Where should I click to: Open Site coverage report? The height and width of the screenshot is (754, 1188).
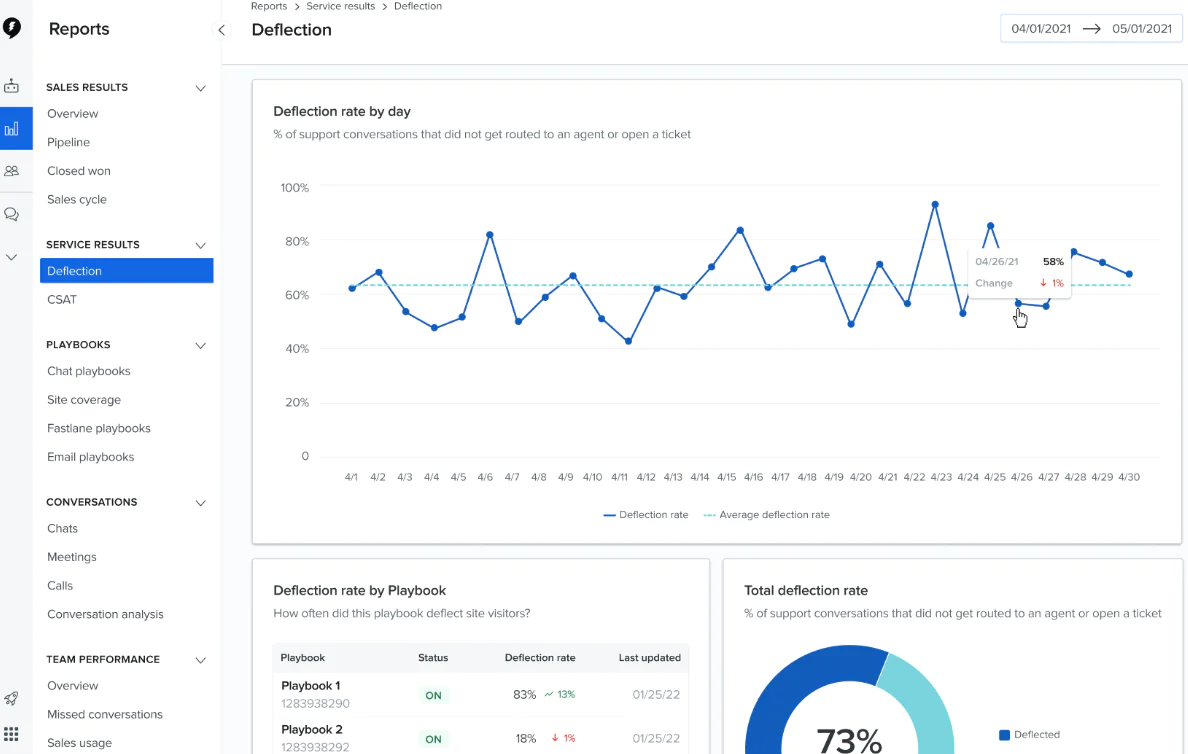point(84,400)
